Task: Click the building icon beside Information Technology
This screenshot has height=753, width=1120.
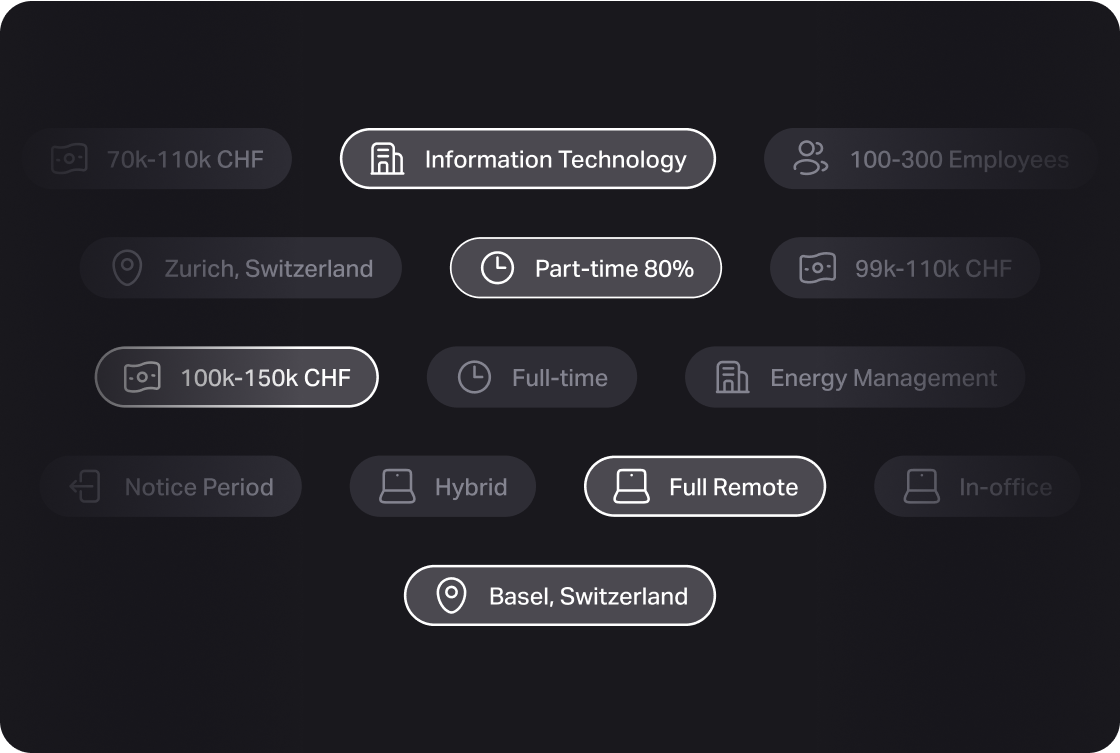Action: 387,159
